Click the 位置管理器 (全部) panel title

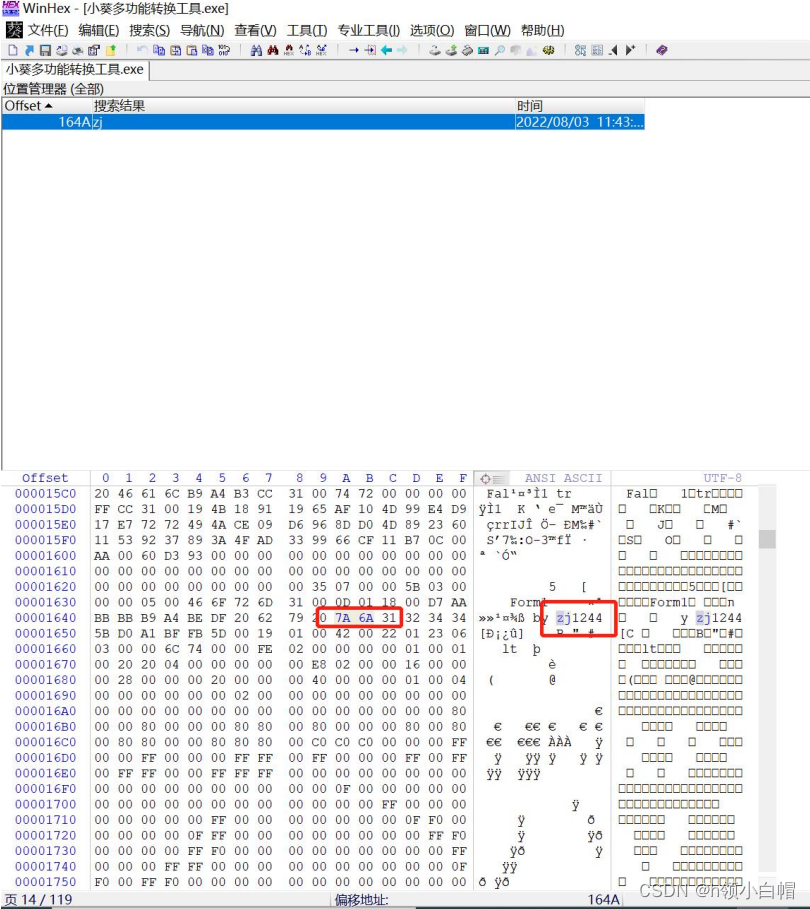click(x=53, y=89)
